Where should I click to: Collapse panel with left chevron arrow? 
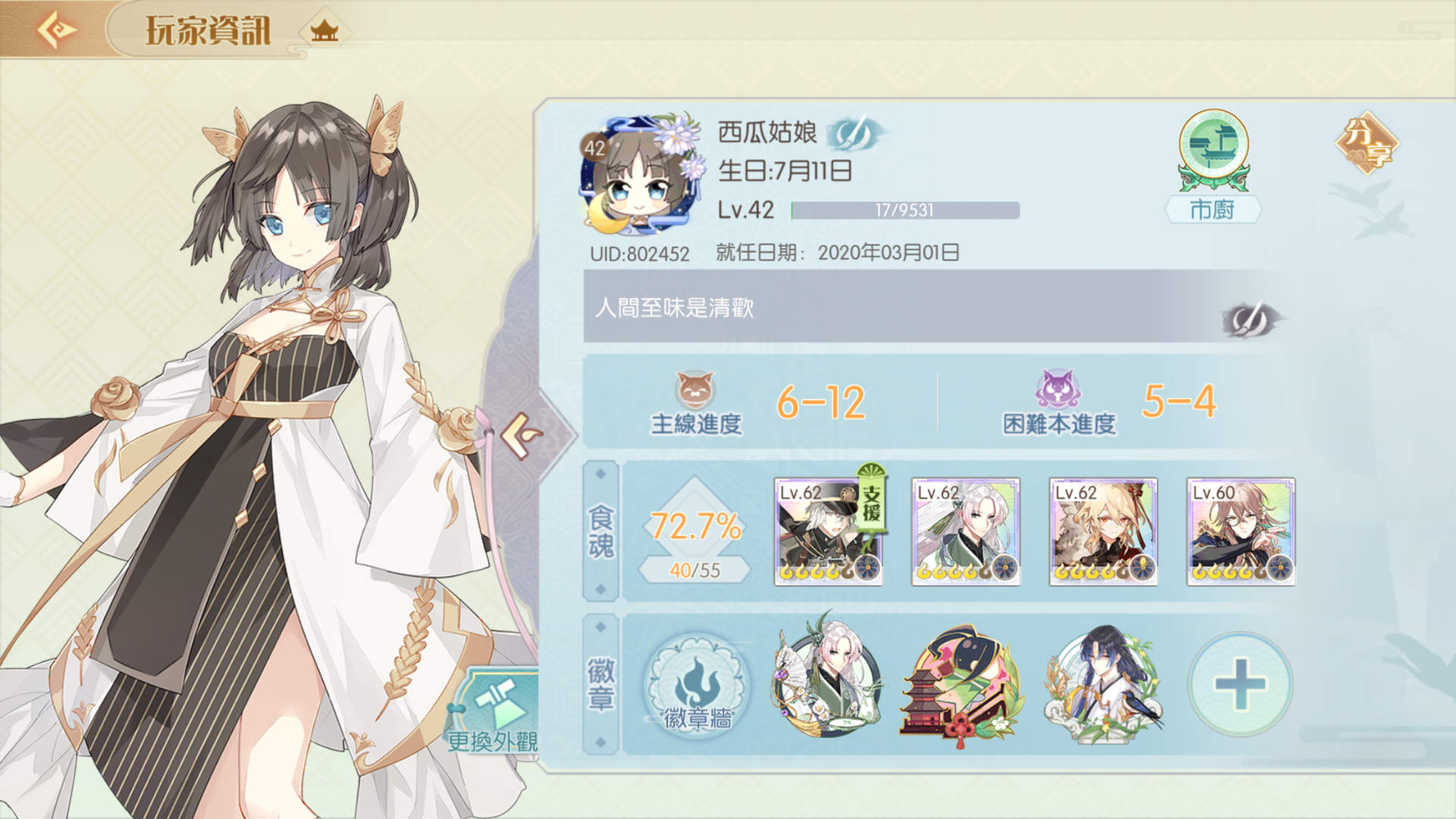(523, 435)
